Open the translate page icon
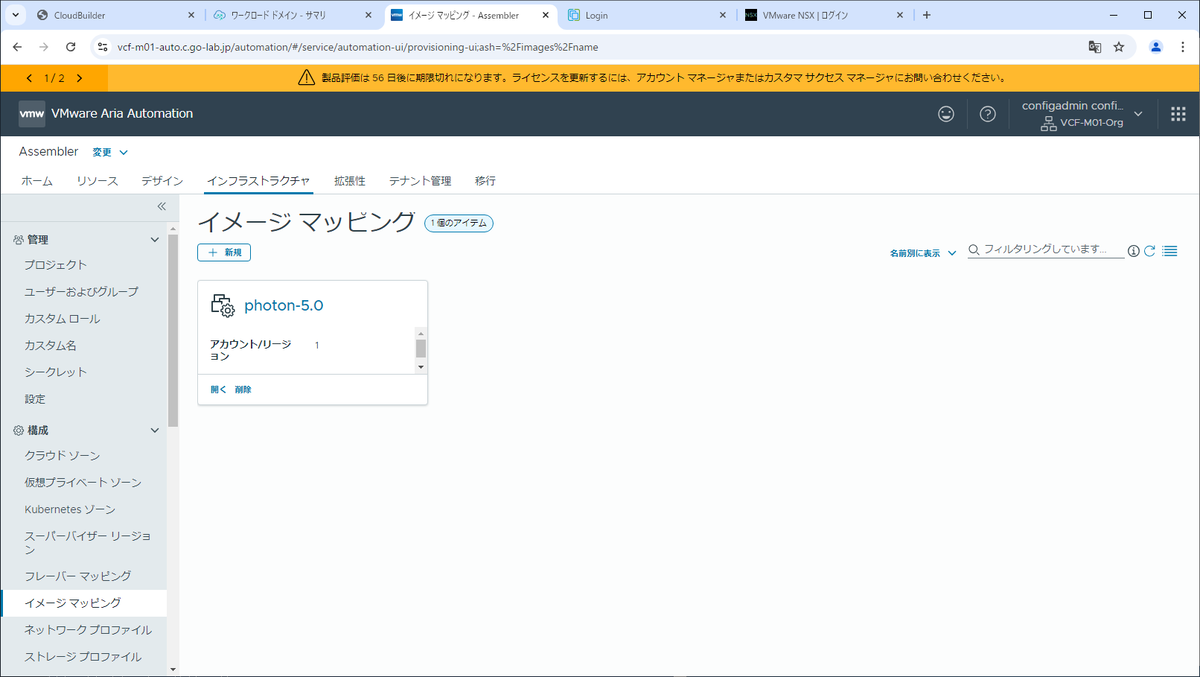Image resolution: width=1200 pixels, height=677 pixels. point(1095,47)
